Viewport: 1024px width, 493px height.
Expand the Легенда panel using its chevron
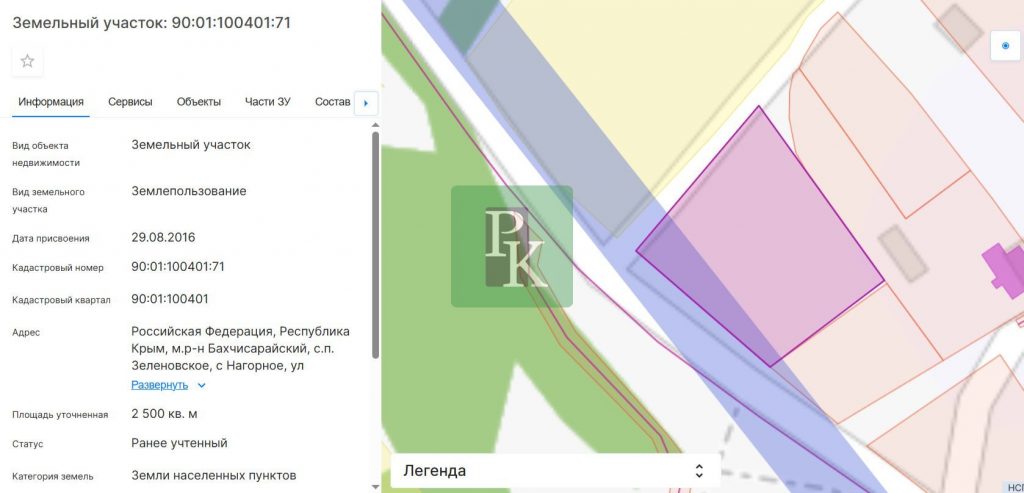click(699, 471)
